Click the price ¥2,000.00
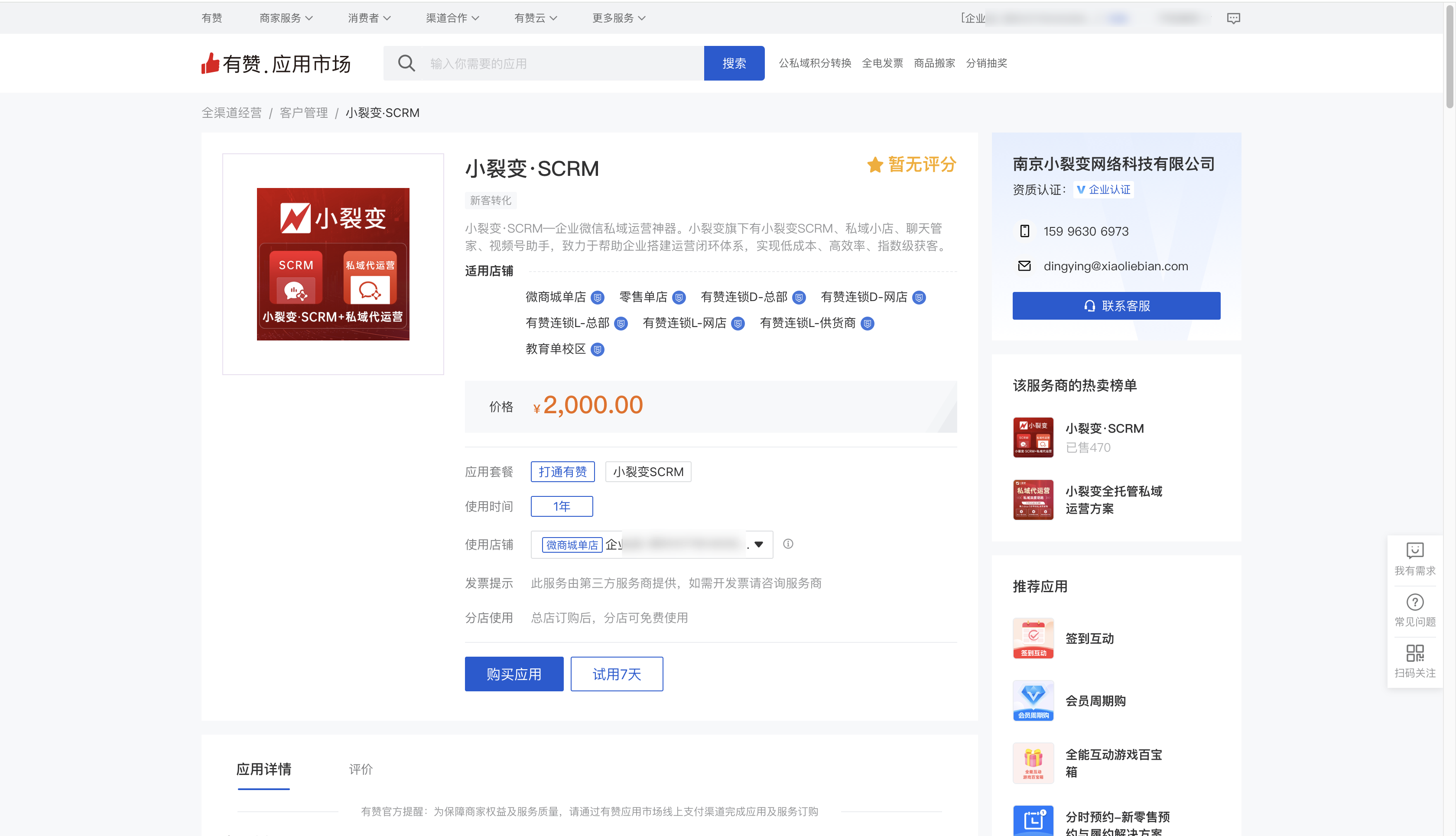1456x836 pixels. coord(588,405)
